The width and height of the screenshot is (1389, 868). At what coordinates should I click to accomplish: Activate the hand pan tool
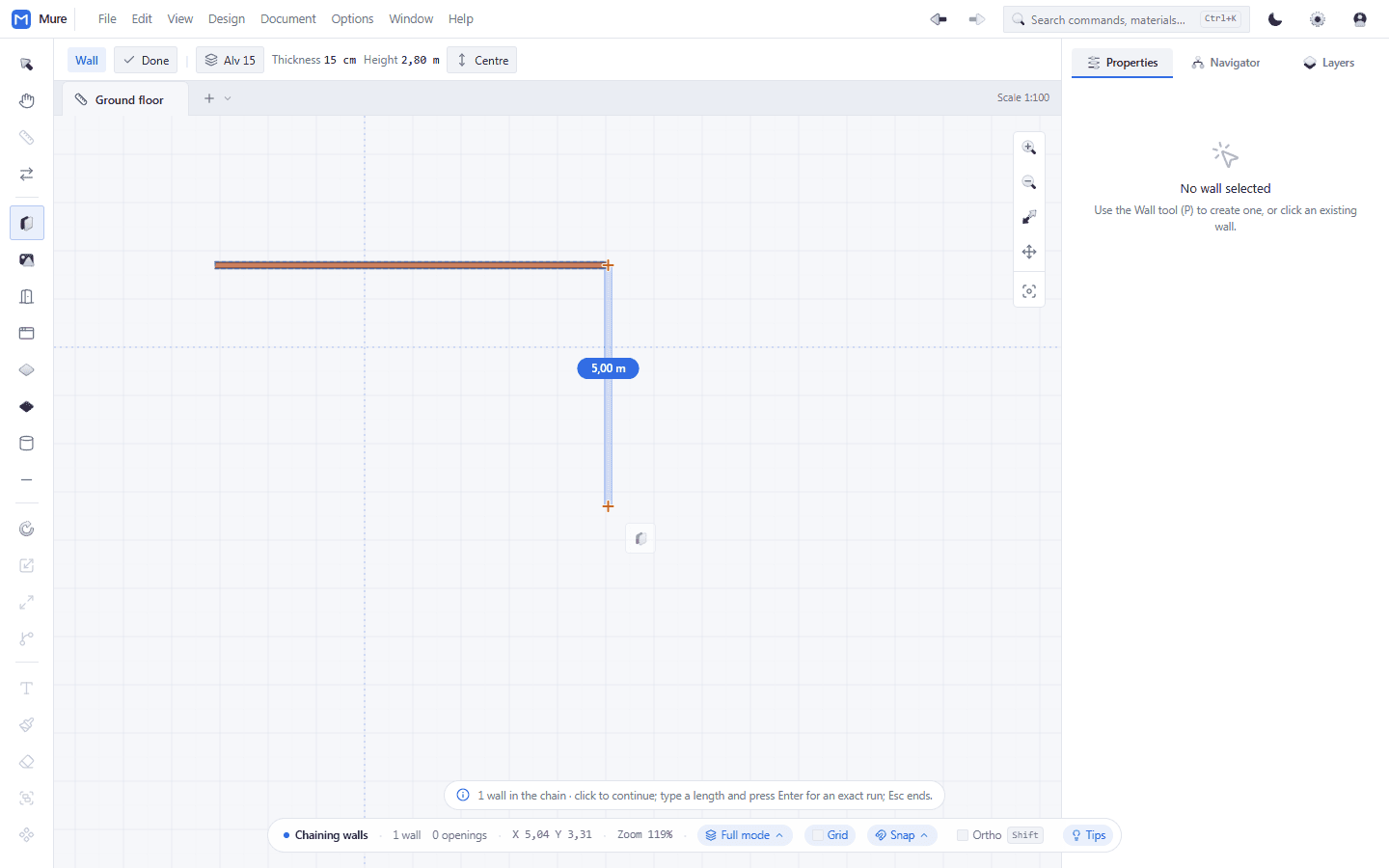point(27,101)
